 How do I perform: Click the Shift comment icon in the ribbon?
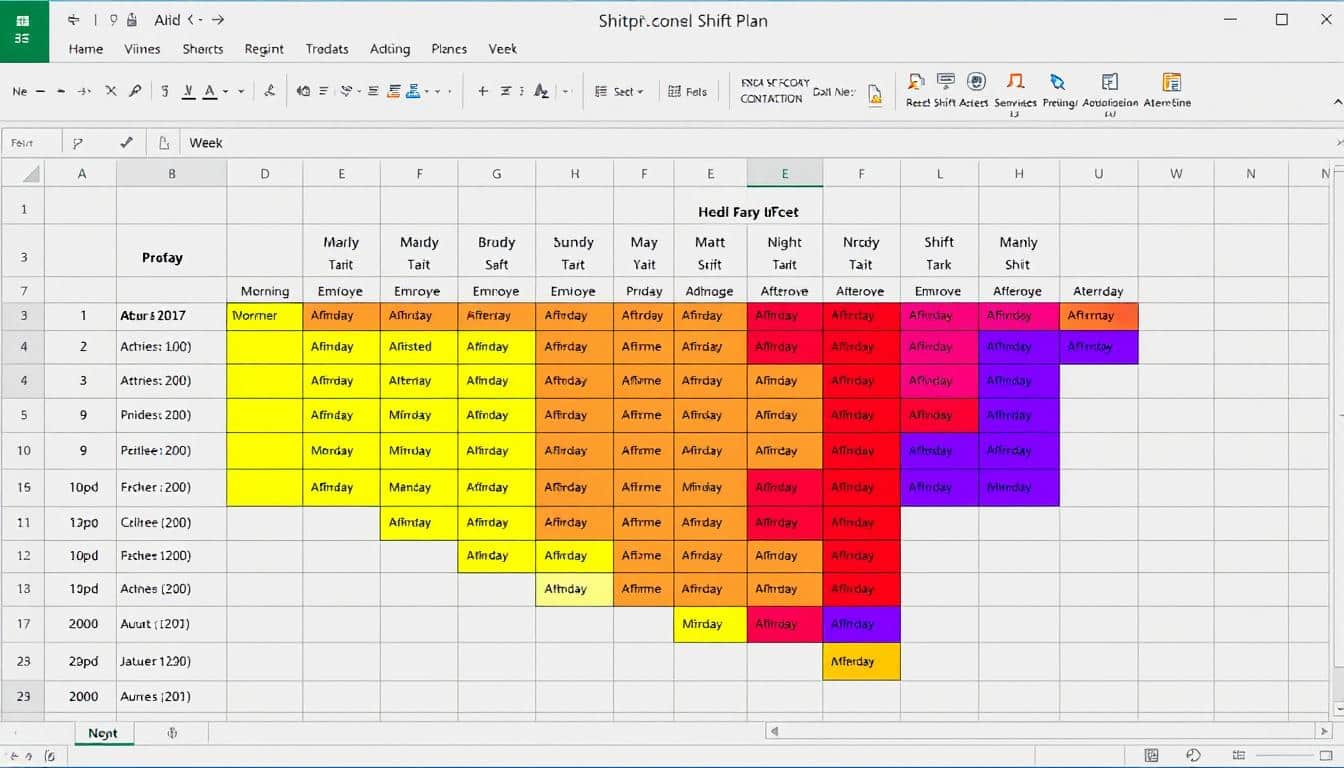pos(946,82)
